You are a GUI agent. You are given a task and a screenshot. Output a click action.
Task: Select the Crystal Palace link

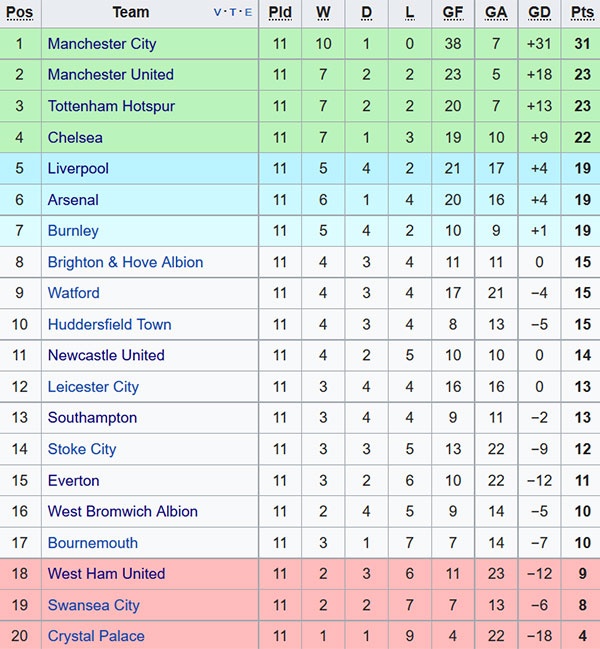click(96, 636)
